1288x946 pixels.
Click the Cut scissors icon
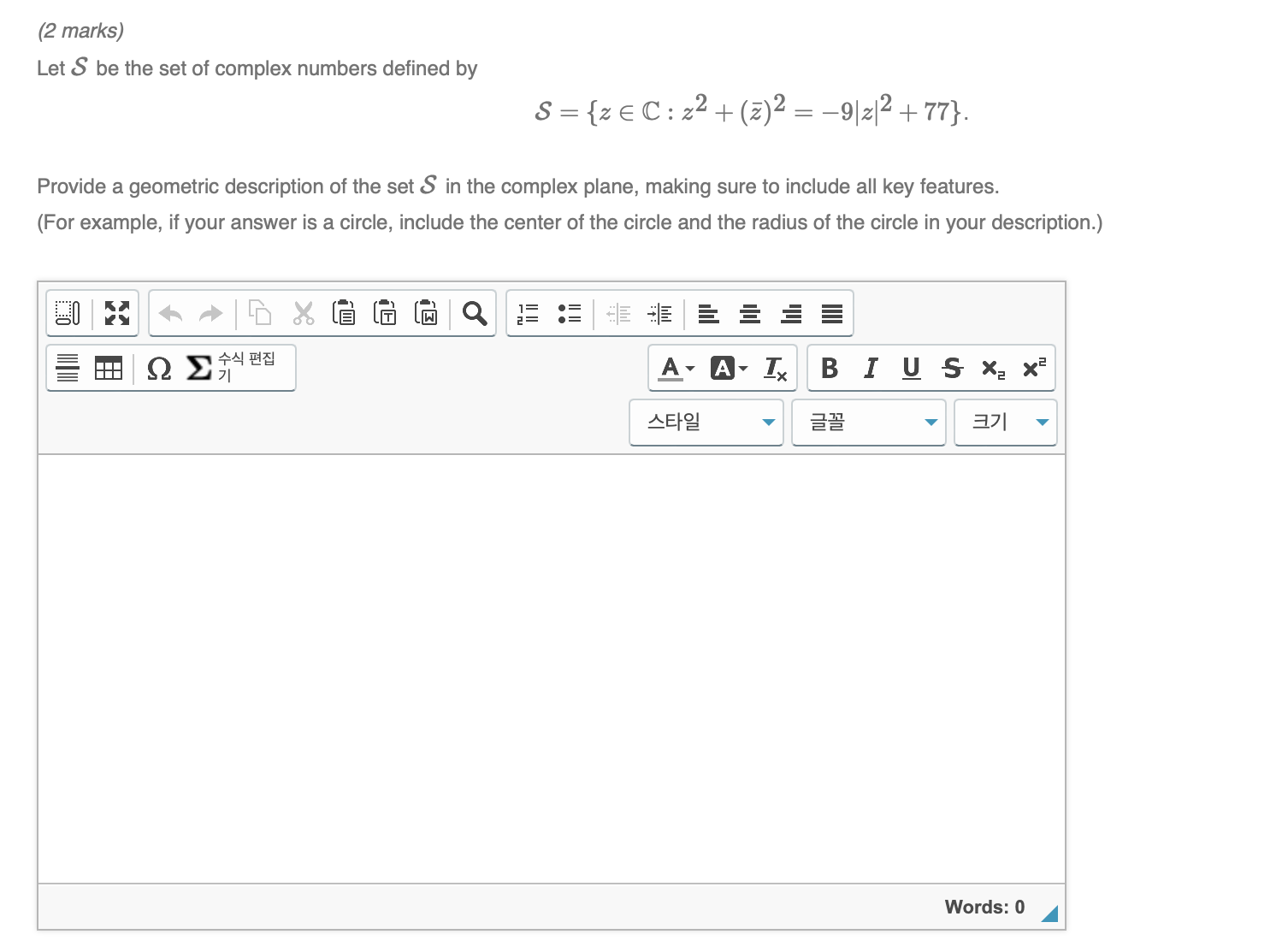point(303,313)
